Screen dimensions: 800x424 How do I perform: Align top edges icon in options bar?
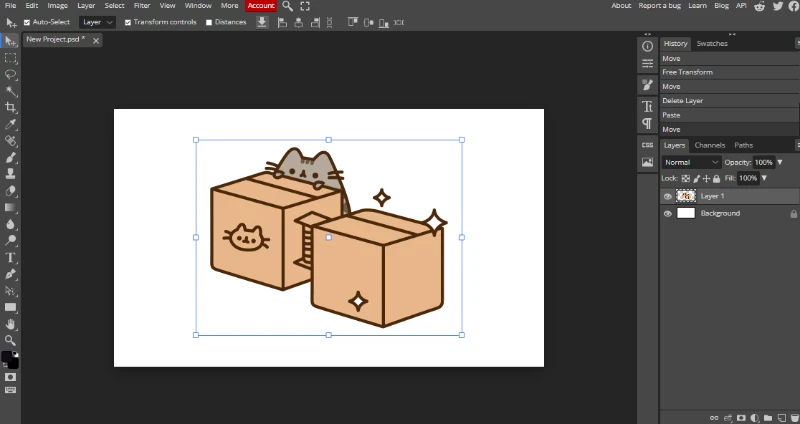[353, 22]
